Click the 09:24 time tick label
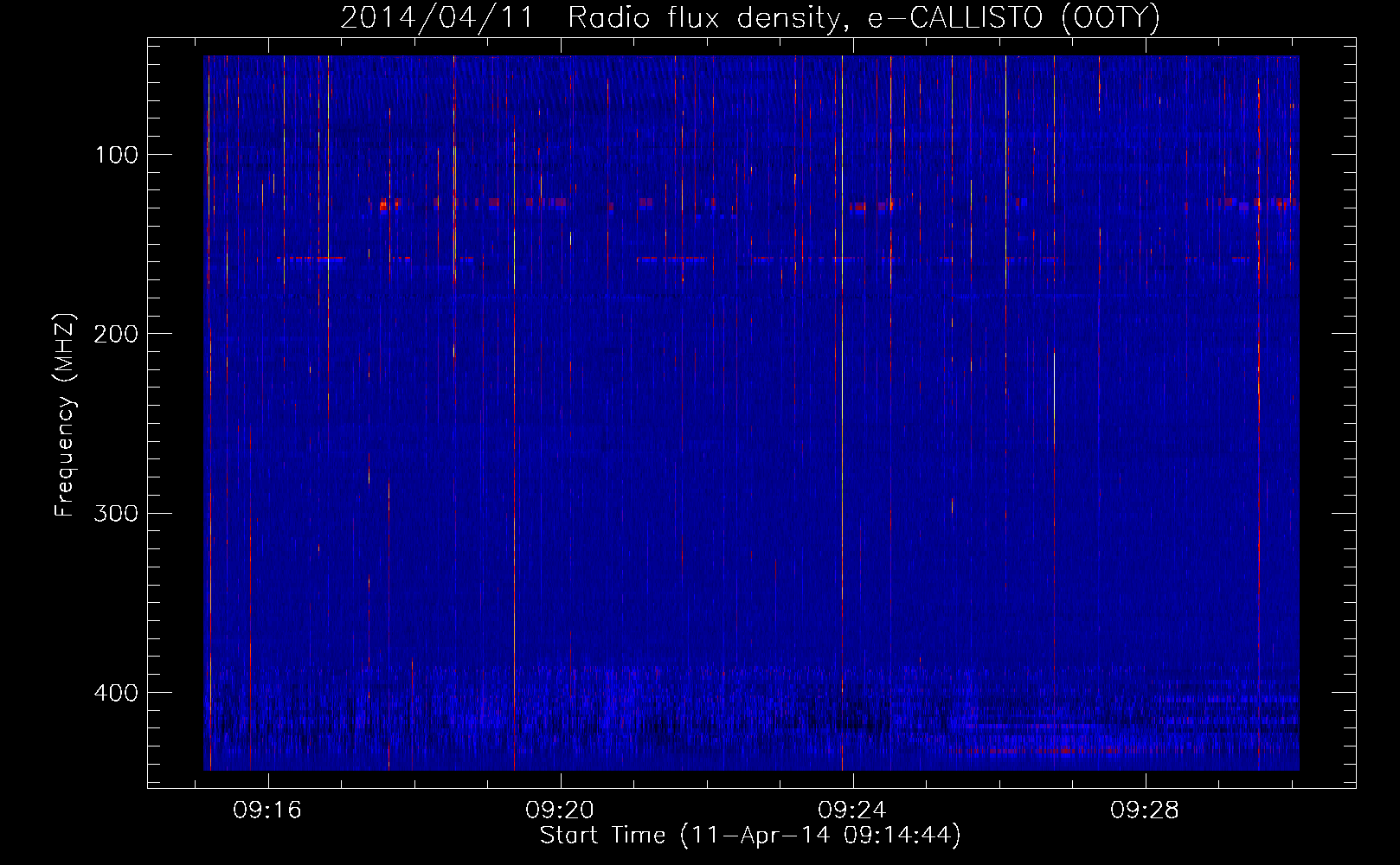 click(x=852, y=810)
